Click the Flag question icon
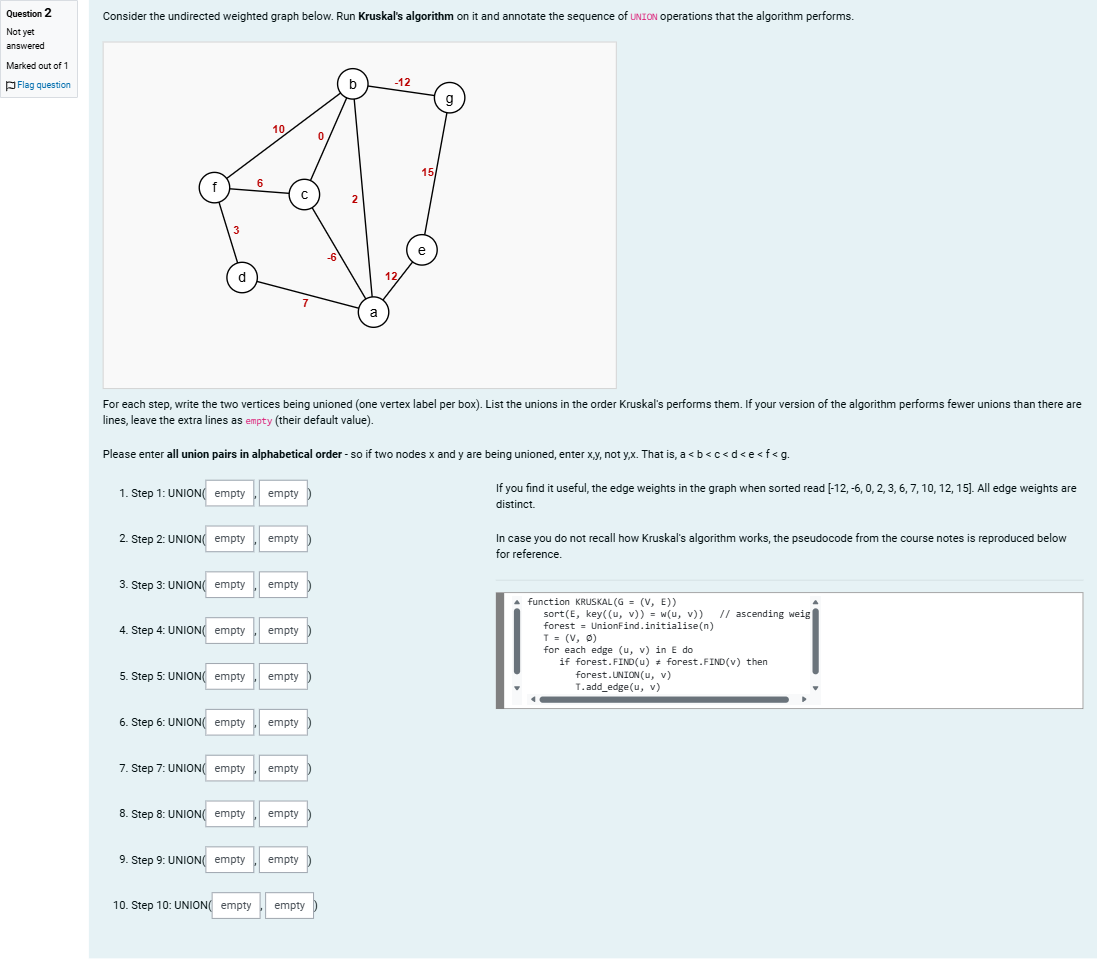Screen dimensions: 1097x969 10,85
